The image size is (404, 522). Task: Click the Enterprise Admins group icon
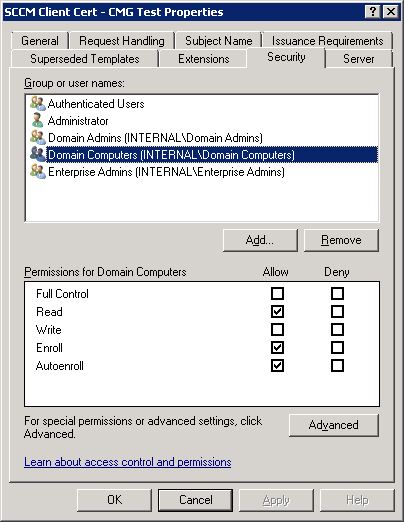click(37, 171)
